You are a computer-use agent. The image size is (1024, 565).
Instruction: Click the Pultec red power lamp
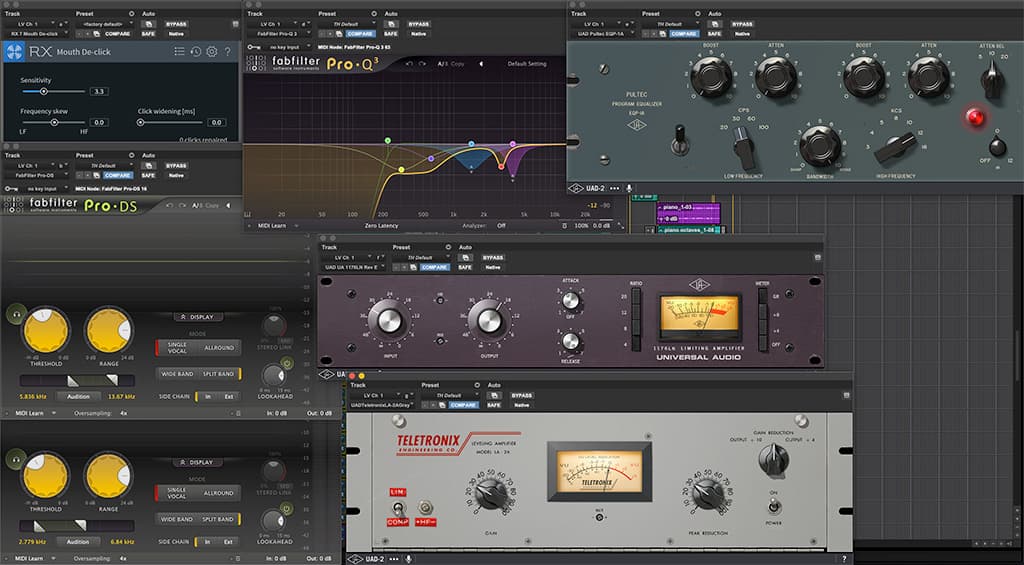[975, 118]
